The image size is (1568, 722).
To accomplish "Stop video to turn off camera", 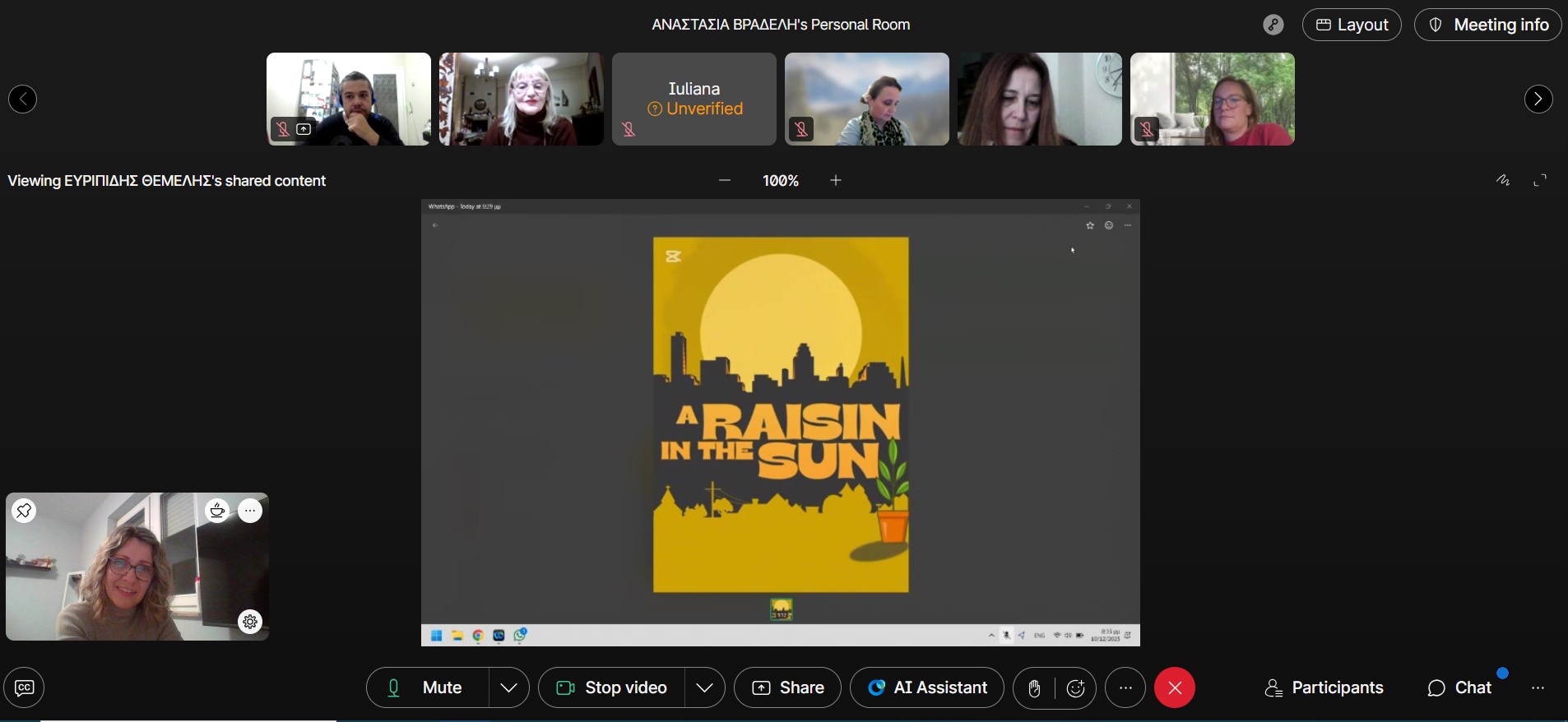I will click(x=612, y=687).
